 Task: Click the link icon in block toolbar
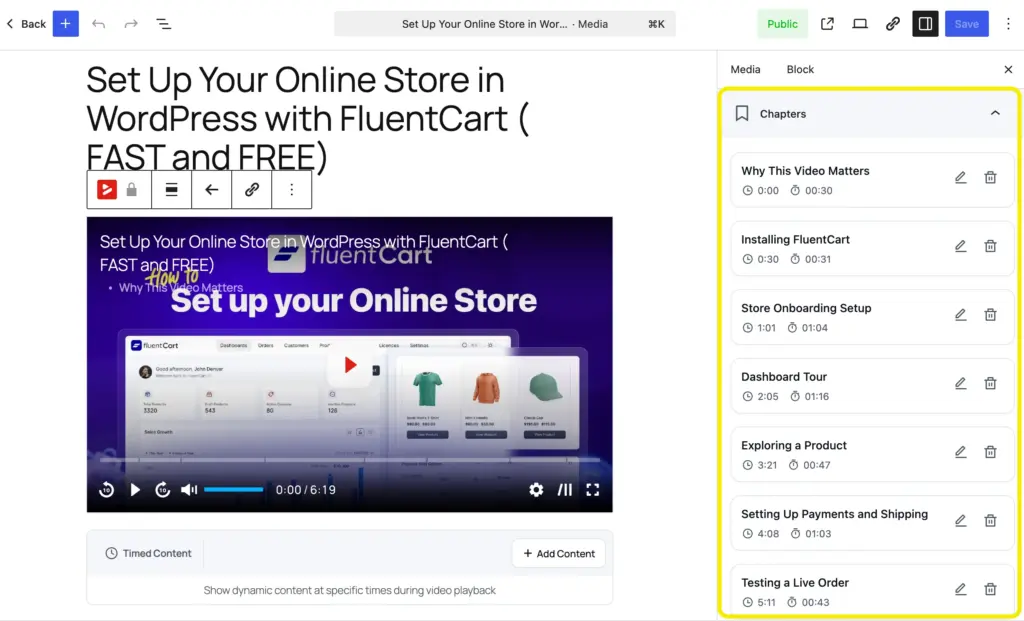pyautogui.click(x=251, y=189)
